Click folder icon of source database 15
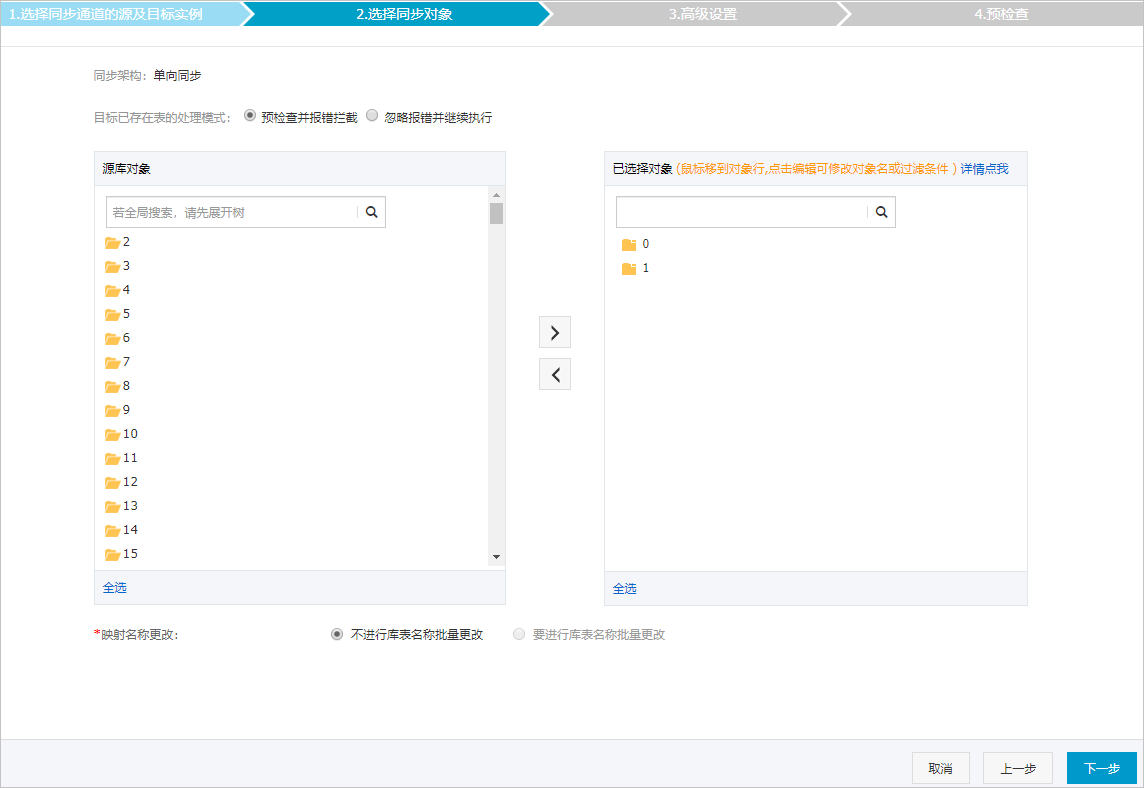This screenshot has height=788, width=1144. point(112,555)
